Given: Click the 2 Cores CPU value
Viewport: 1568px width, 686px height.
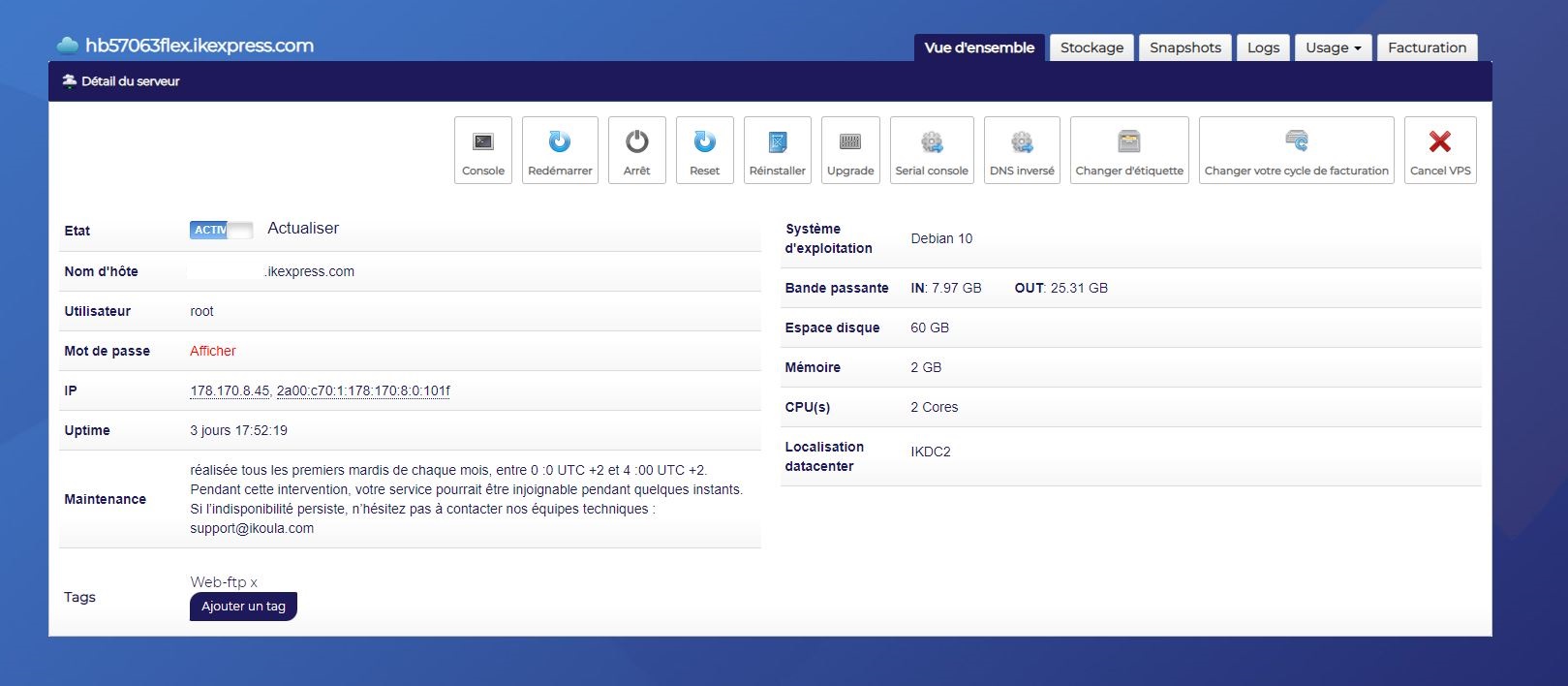Looking at the screenshot, I should pyautogui.click(x=935, y=407).
